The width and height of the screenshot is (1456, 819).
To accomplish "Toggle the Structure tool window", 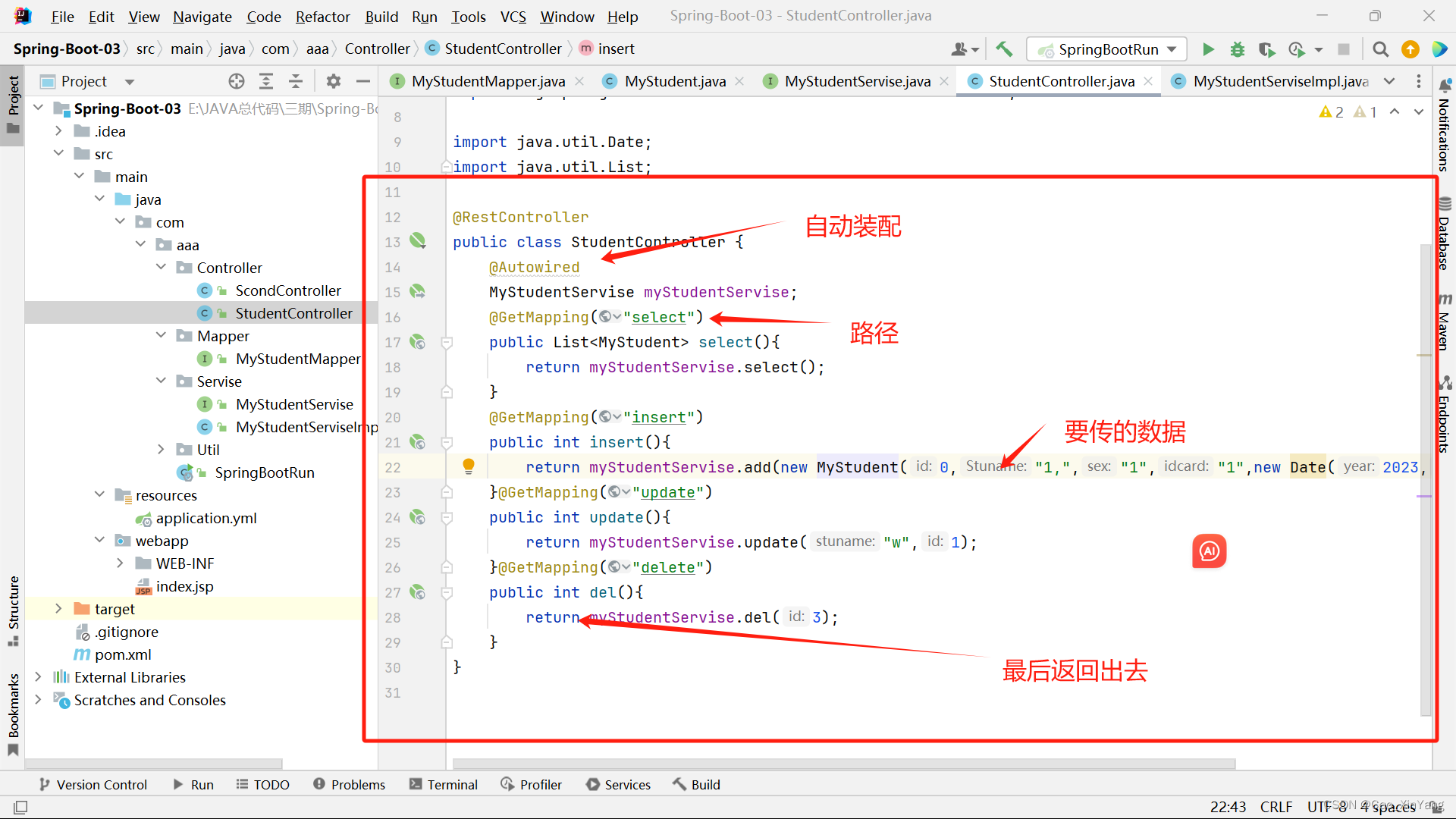I will pos(13,610).
